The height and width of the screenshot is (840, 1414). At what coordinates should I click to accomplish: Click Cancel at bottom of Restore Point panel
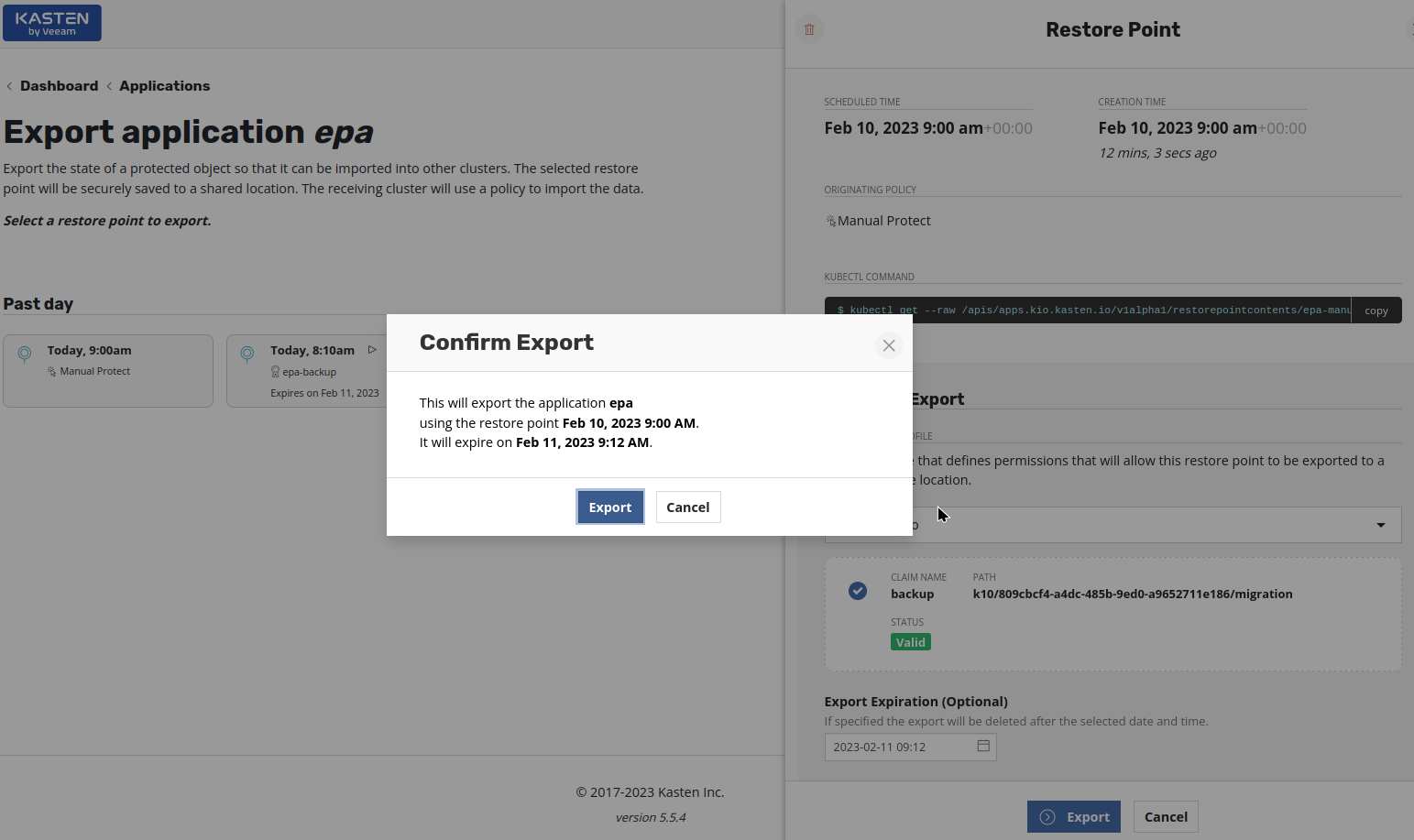(1166, 816)
